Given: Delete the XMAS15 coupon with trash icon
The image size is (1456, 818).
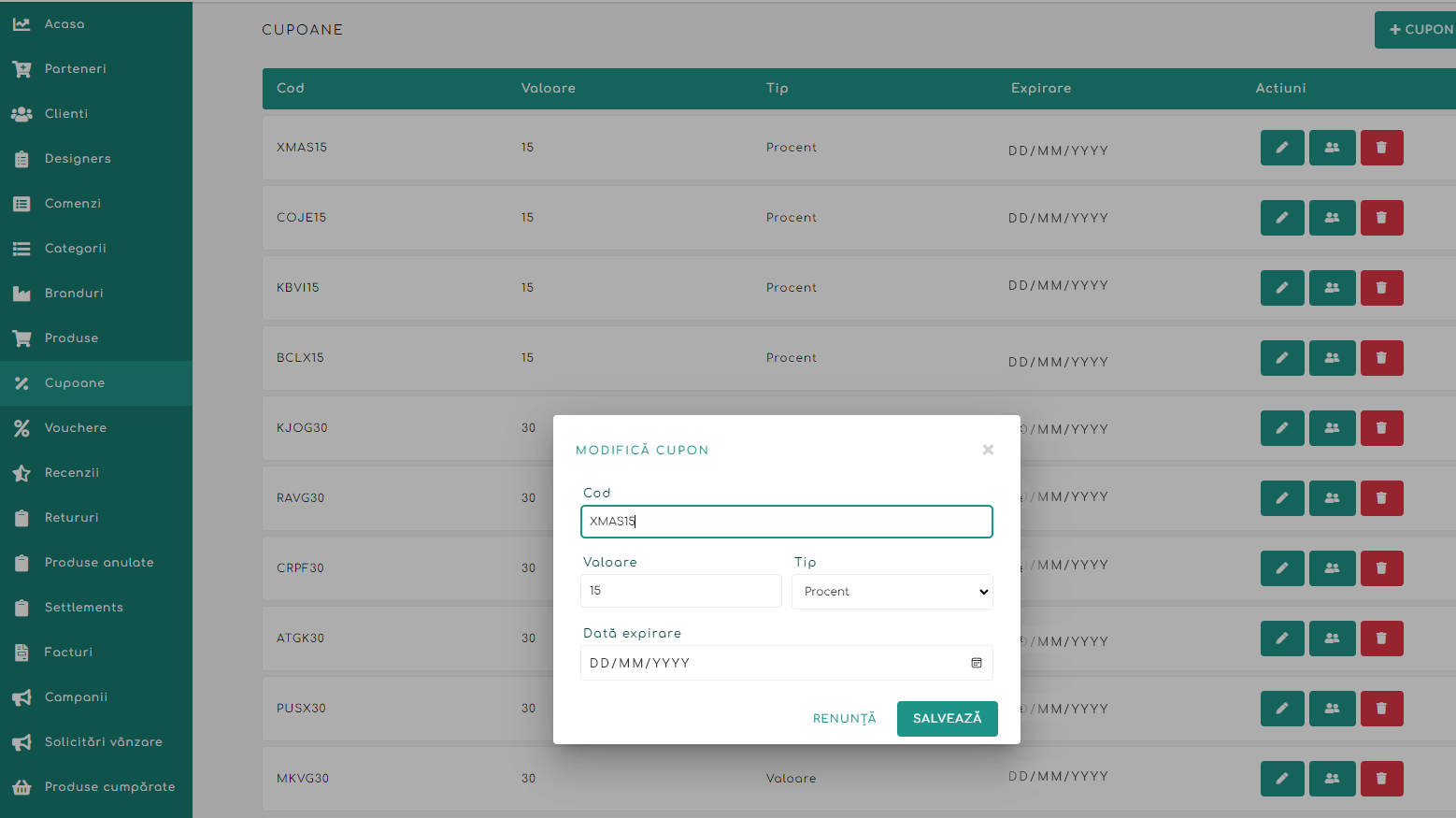Looking at the screenshot, I should click(x=1381, y=148).
